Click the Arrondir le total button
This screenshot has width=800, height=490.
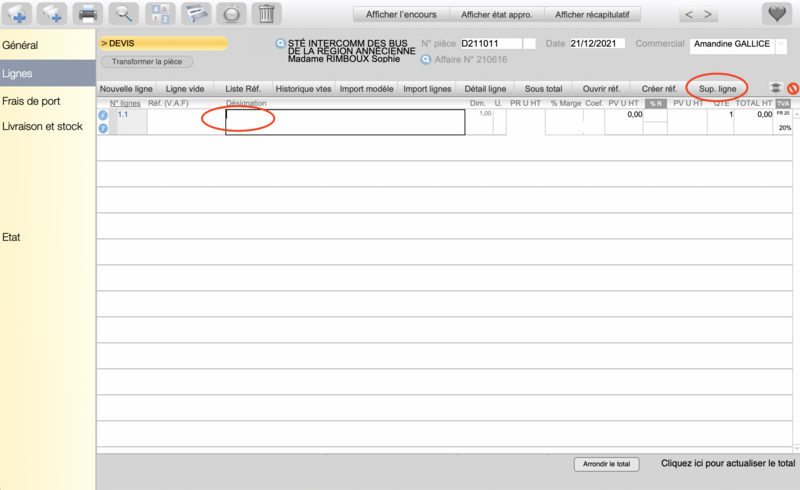[606, 465]
